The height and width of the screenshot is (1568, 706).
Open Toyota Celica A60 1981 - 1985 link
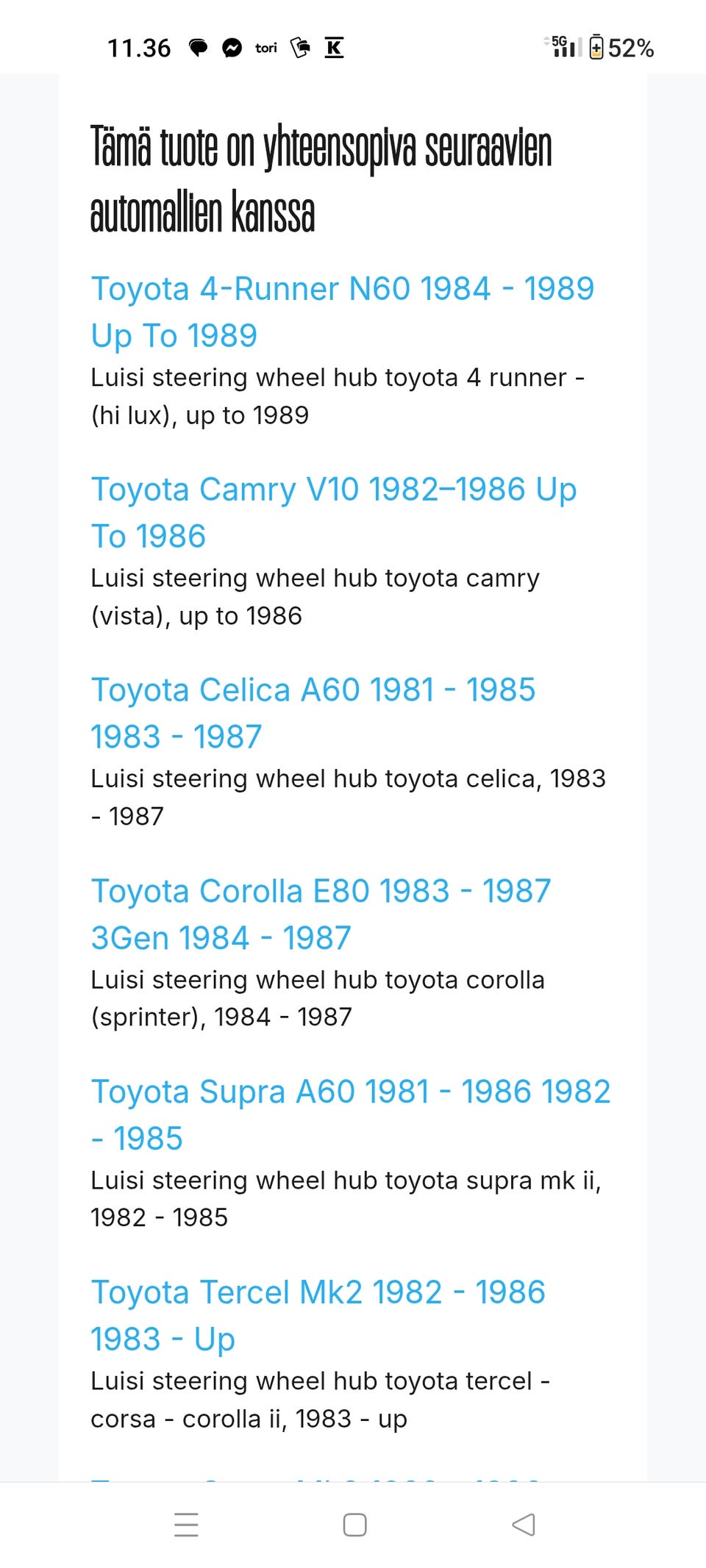coord(313,714)
